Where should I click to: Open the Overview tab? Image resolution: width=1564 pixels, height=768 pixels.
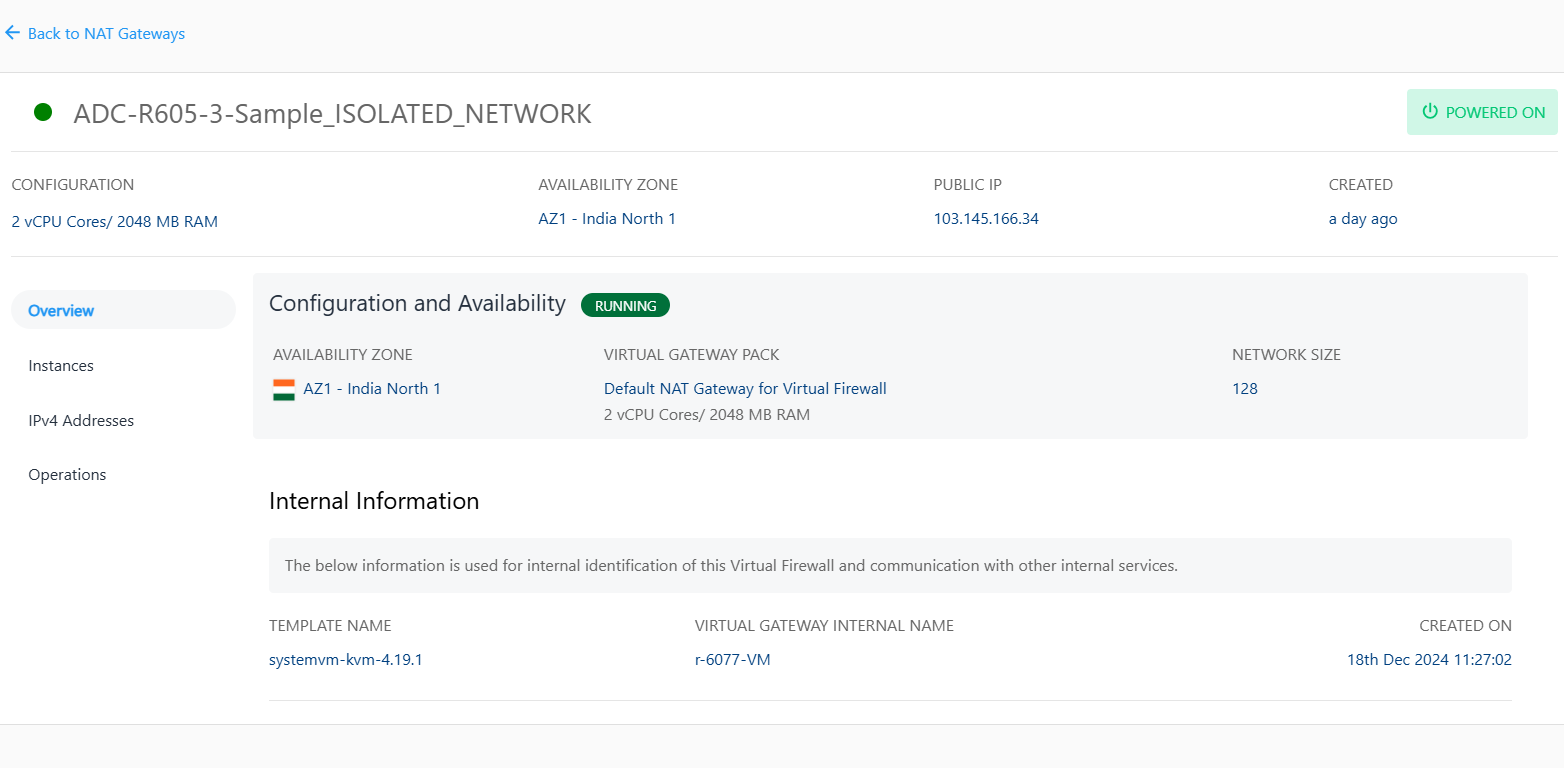[x=61, y=310]
